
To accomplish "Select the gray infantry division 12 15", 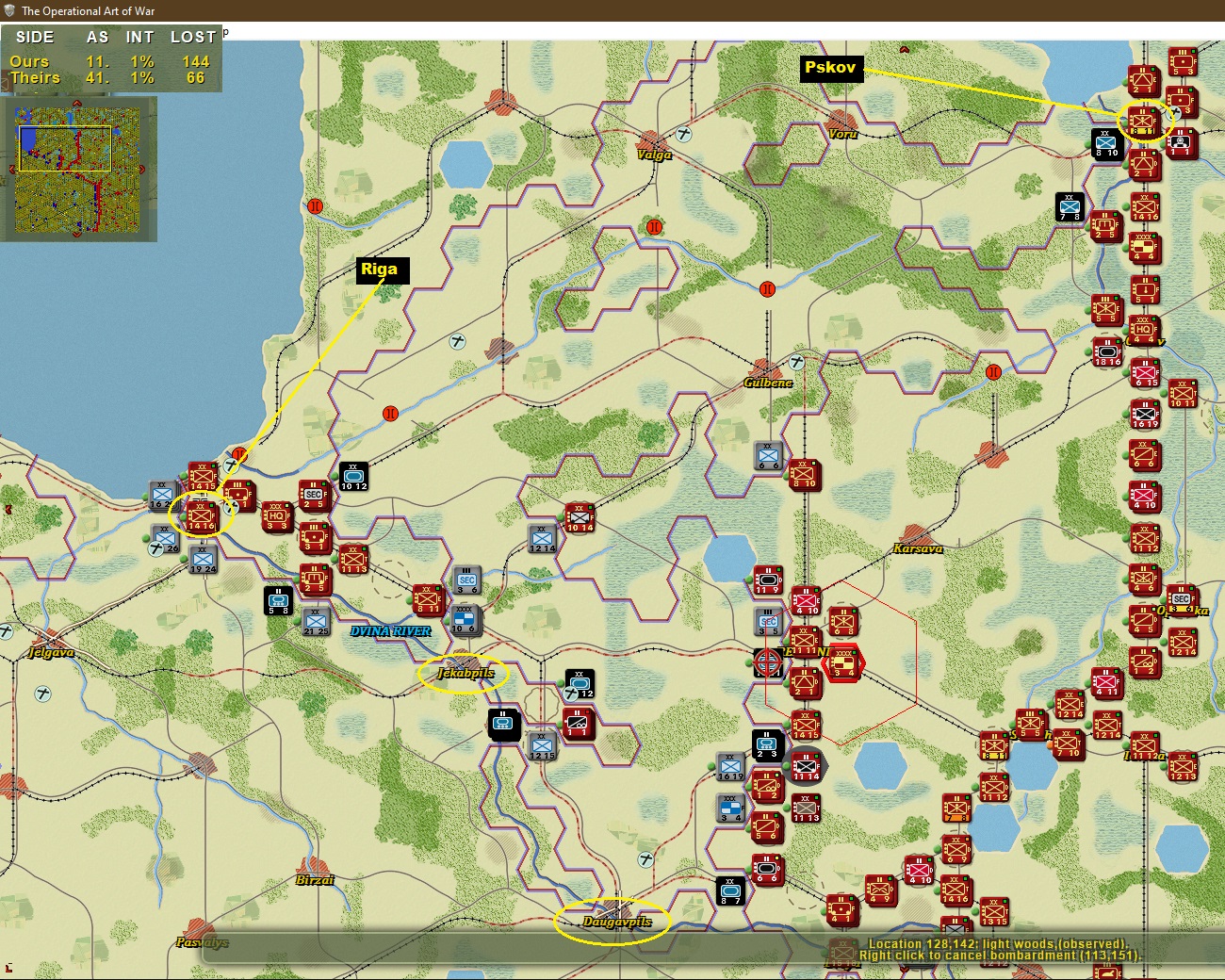I will coord(542,745).
